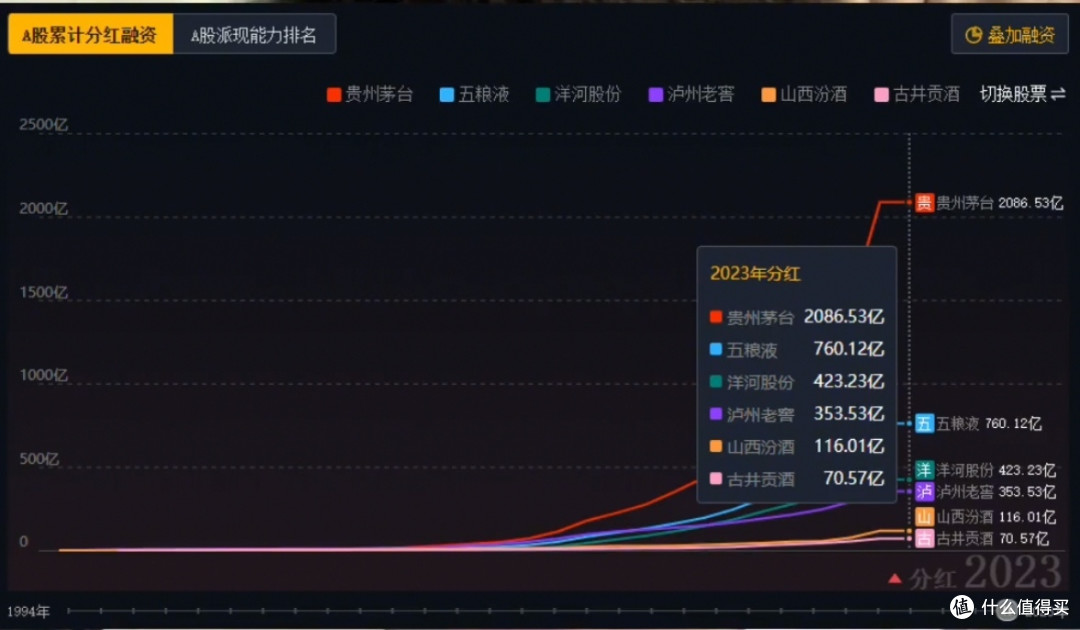The image size is (1080, 630).
Task: Click end label 泸州老窖 353.53亿
Action: coord(996,492)
